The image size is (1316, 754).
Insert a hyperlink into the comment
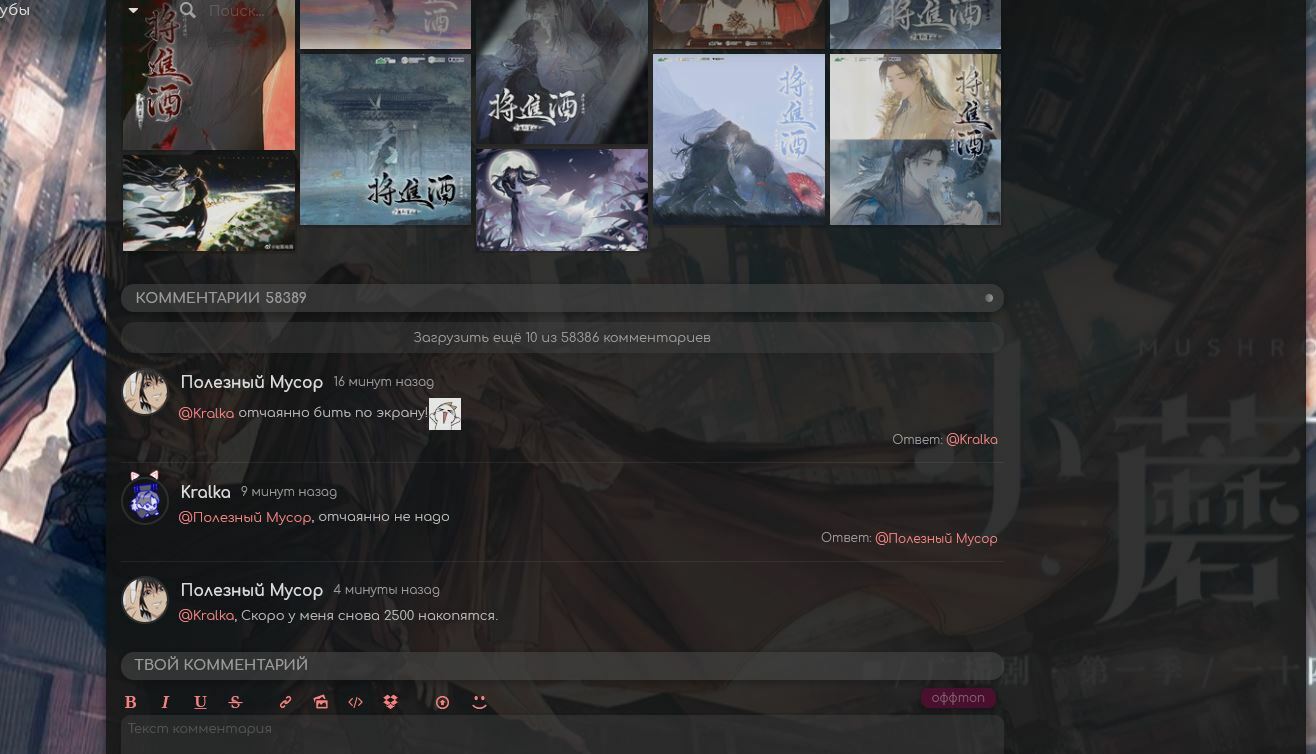tap(285, 702)
